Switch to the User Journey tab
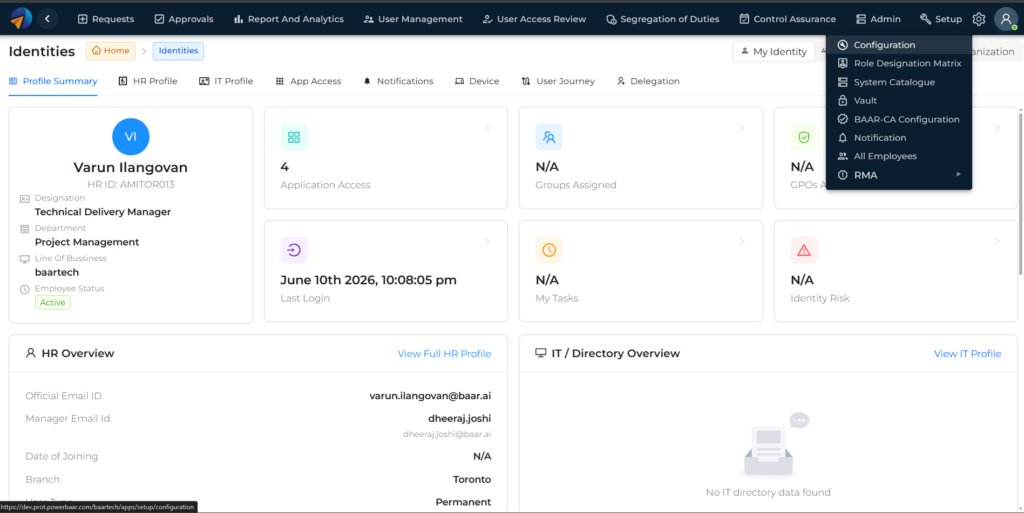The image size is (1024, 513). coord(558,81)
